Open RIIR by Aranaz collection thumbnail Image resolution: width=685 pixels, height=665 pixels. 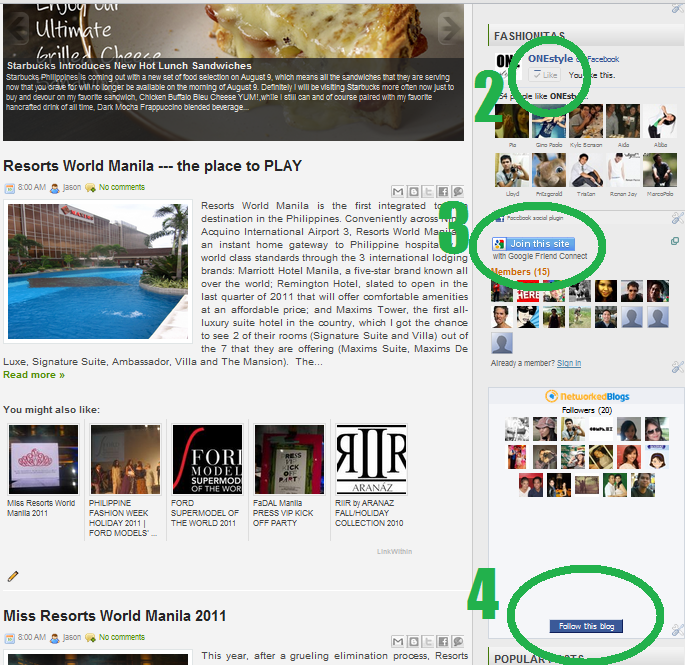(x=371, y=459)
